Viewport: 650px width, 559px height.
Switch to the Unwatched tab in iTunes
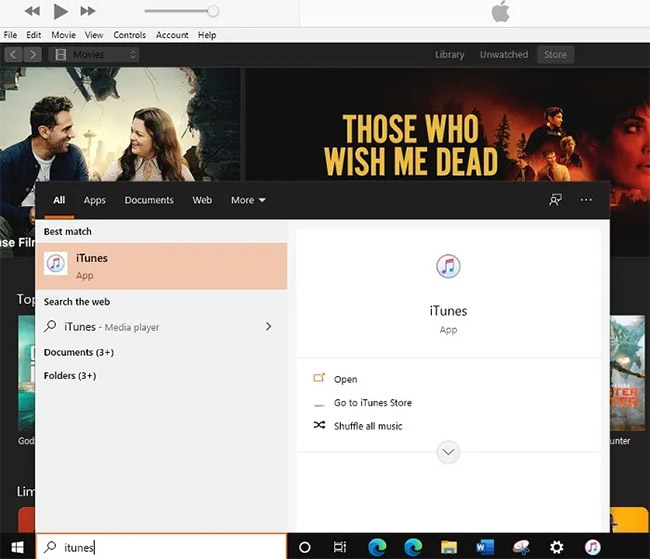[504, 54]
